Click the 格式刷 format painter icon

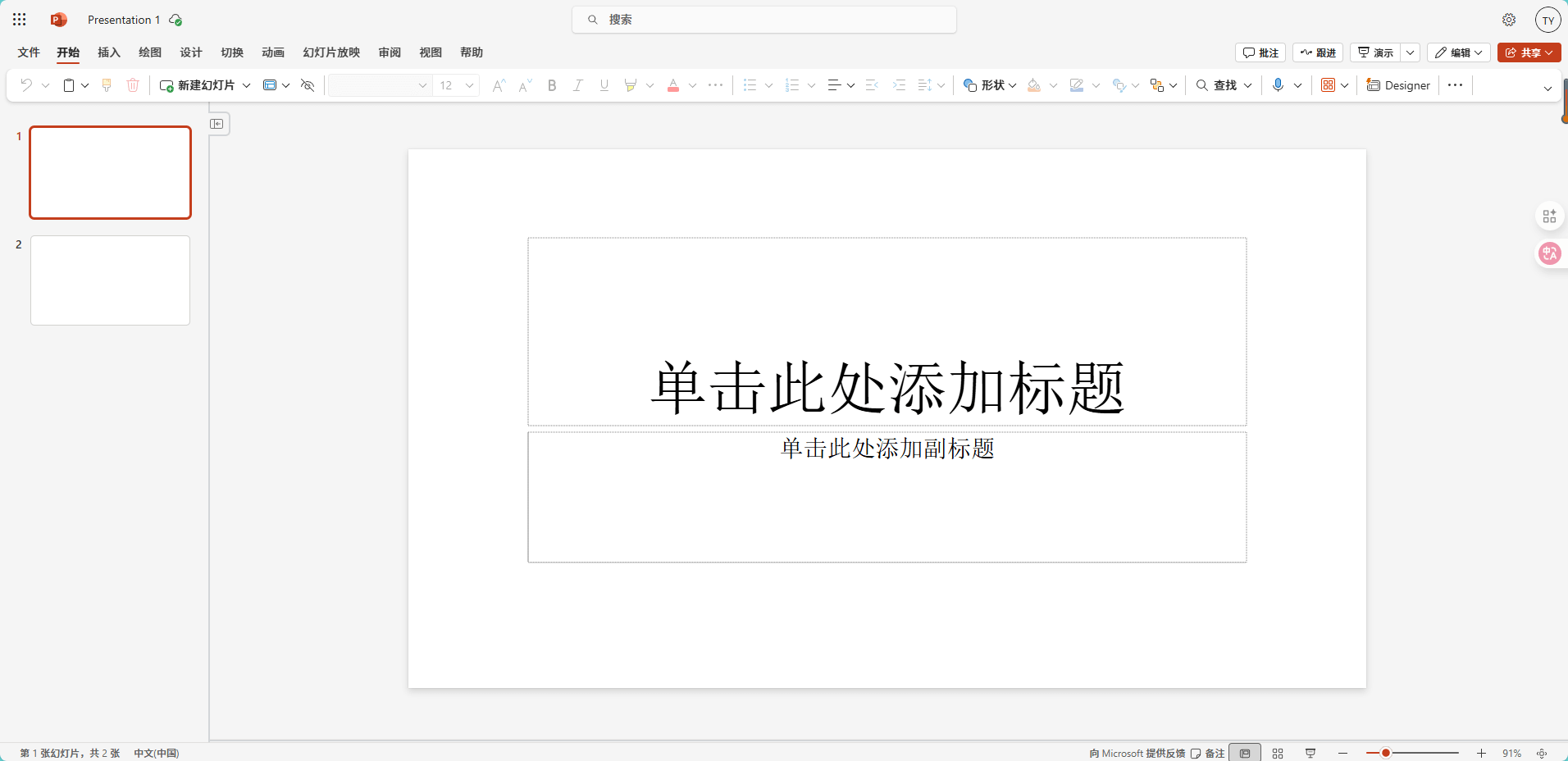pos(106,84)
